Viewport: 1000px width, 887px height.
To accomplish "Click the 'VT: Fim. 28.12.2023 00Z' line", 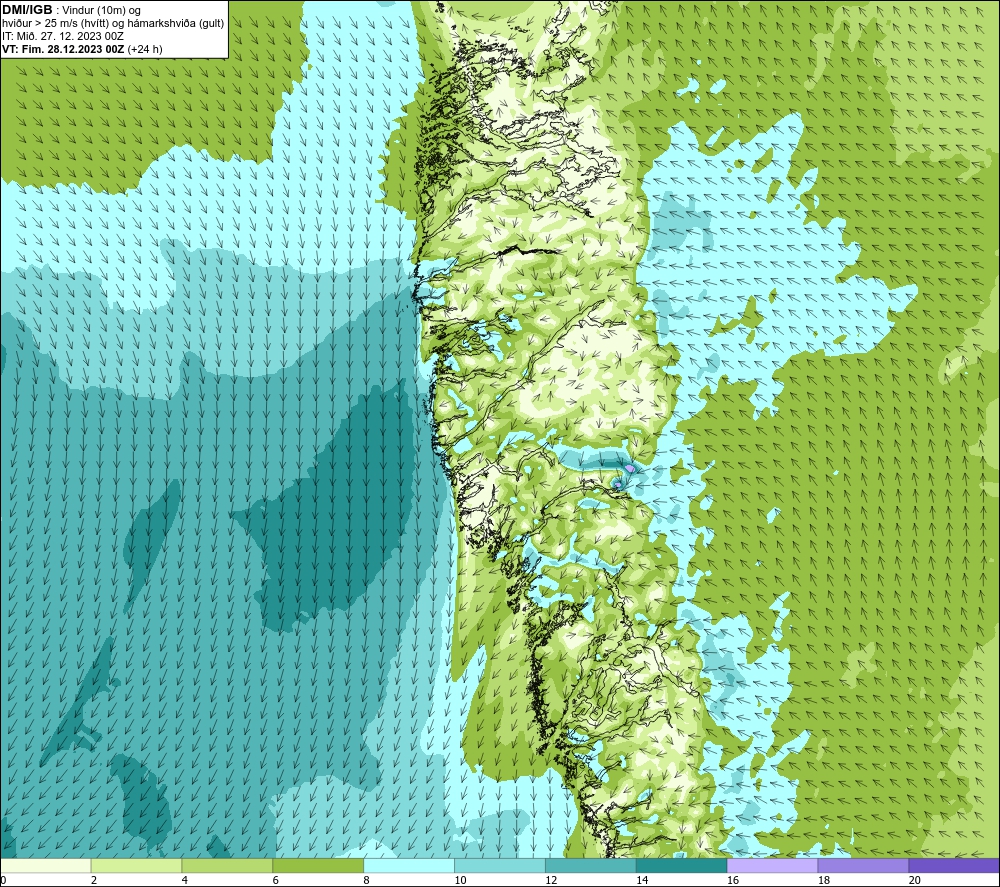I will [63, 49].
